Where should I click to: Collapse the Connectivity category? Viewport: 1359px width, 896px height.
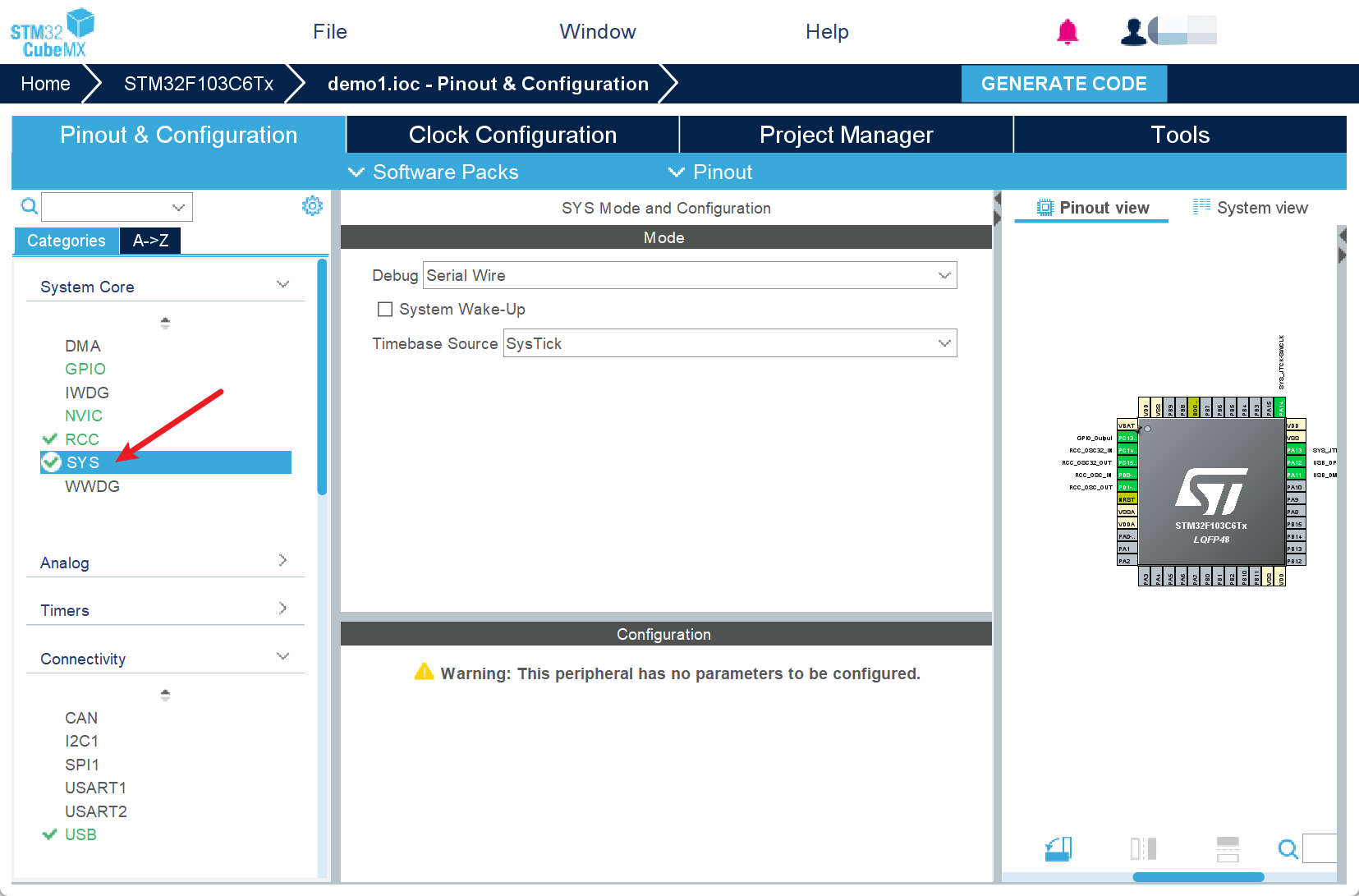282,656
